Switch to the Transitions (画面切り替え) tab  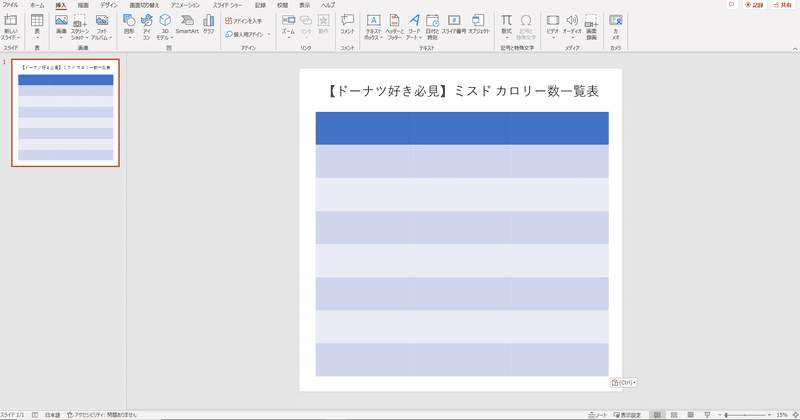click(x=144, y=5)
